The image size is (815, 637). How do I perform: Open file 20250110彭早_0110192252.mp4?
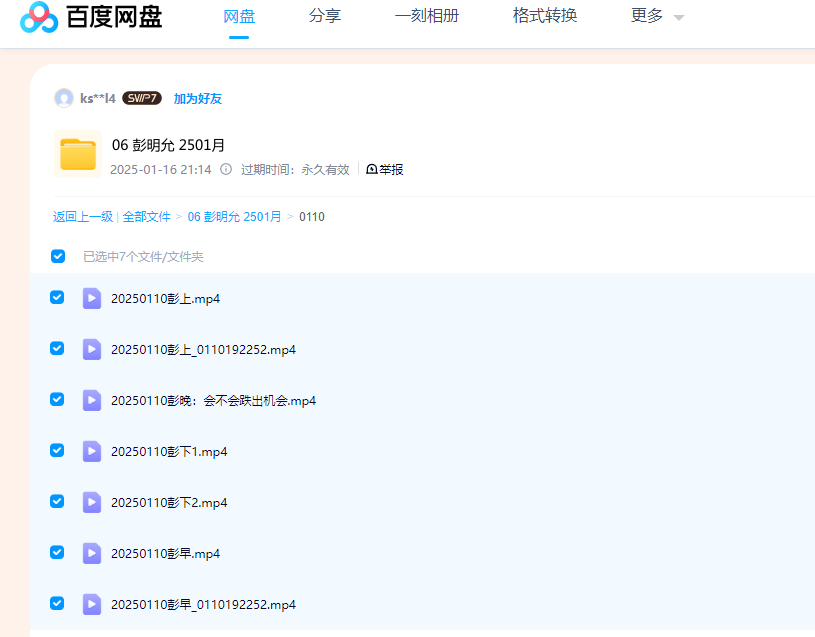[203, 604]
